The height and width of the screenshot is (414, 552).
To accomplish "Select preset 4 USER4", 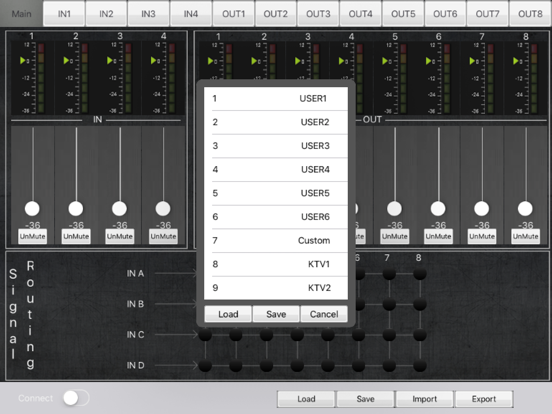I will (276, 169).
